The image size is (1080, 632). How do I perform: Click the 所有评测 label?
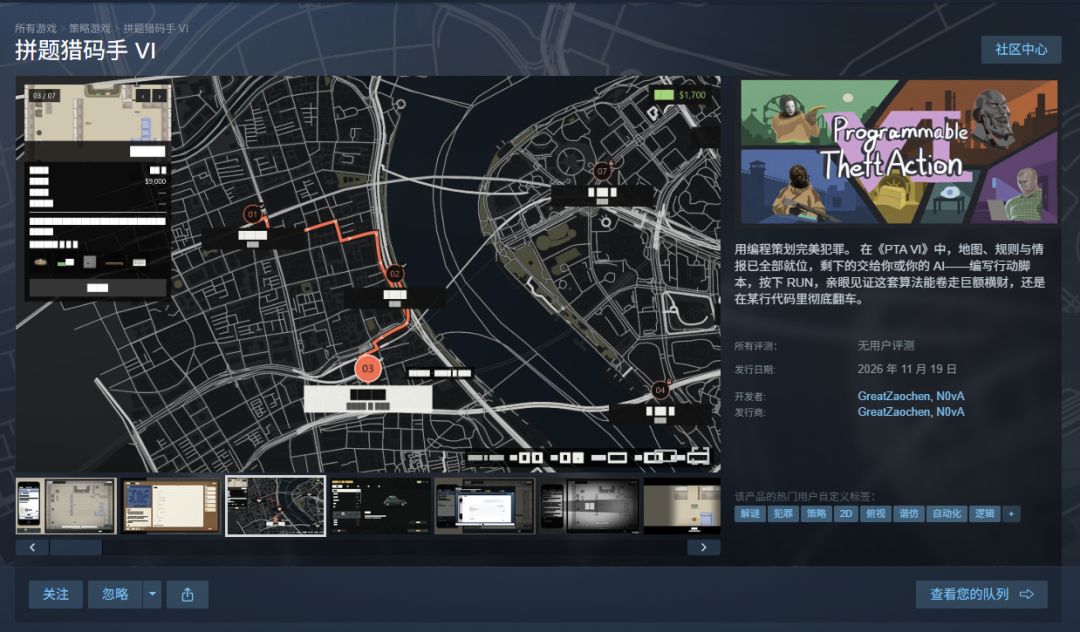point(755,346)
